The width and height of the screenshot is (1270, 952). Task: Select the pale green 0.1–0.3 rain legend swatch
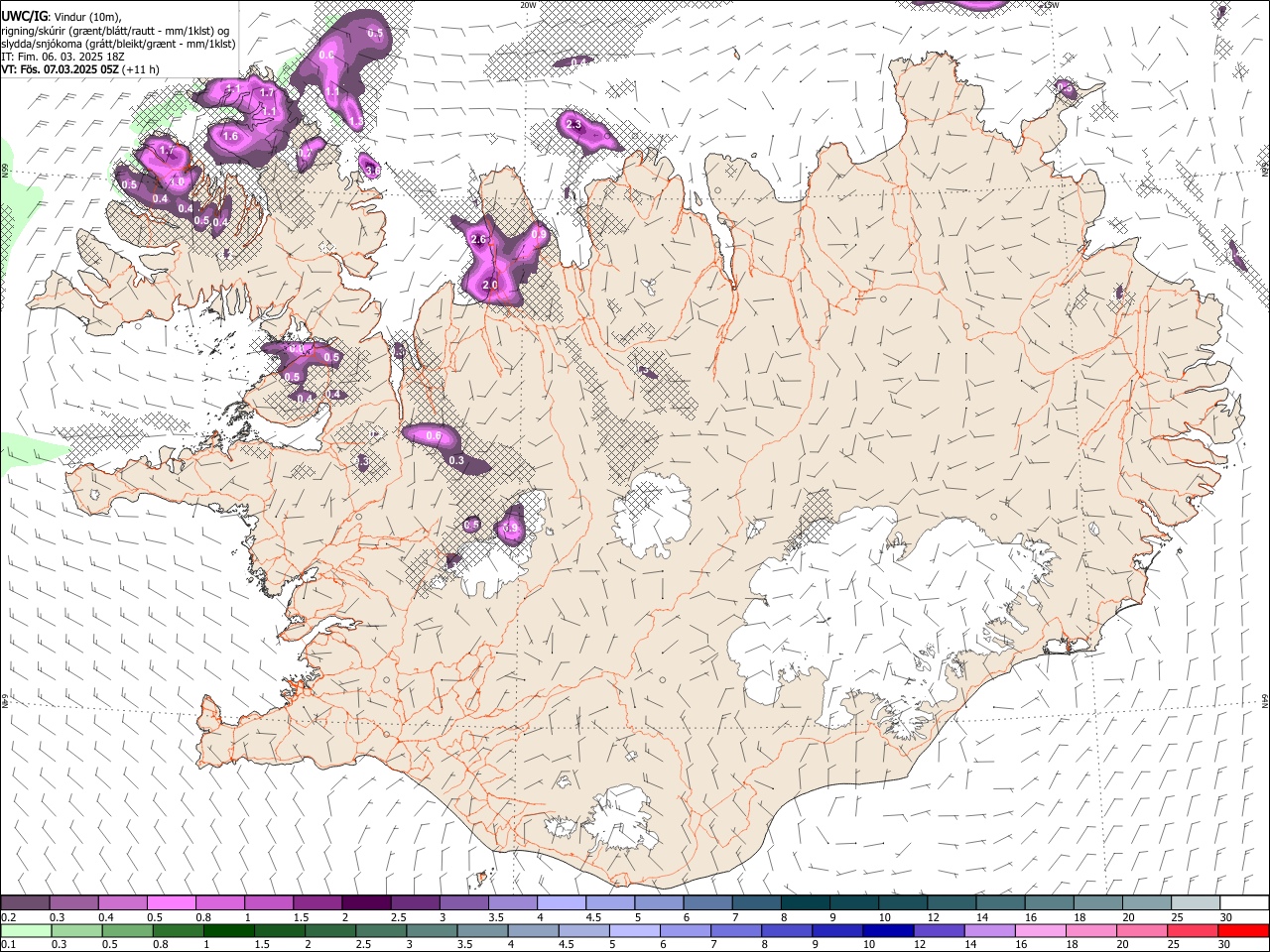click(x=26, y=930)
